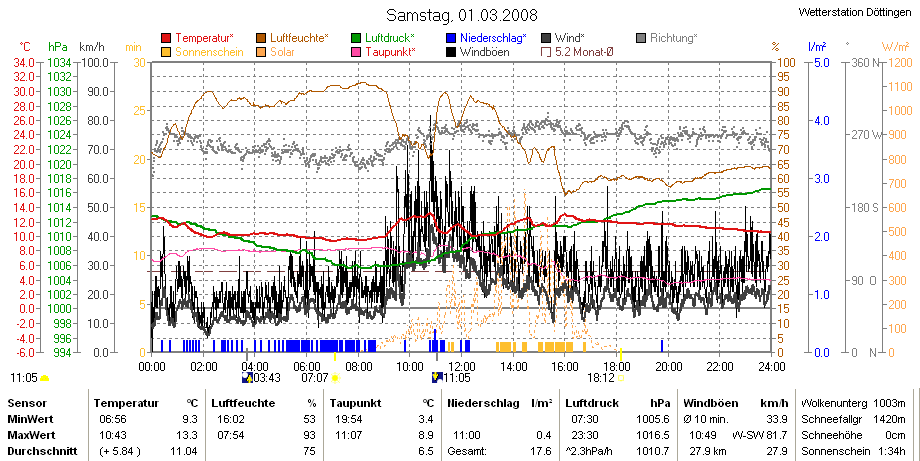Click the sunrise sun icon near 07:07
920x461 pixels.
[335, 378]
